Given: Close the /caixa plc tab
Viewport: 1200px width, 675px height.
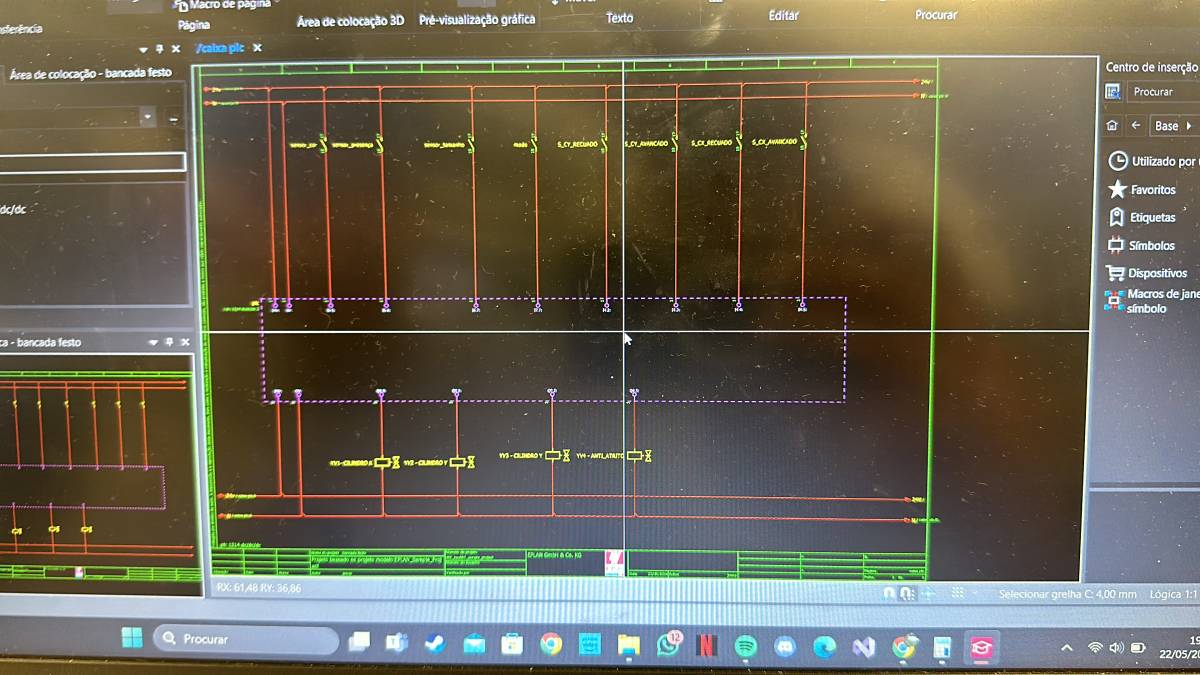Looking at the screenshot, I should click(x=257, y=48).
